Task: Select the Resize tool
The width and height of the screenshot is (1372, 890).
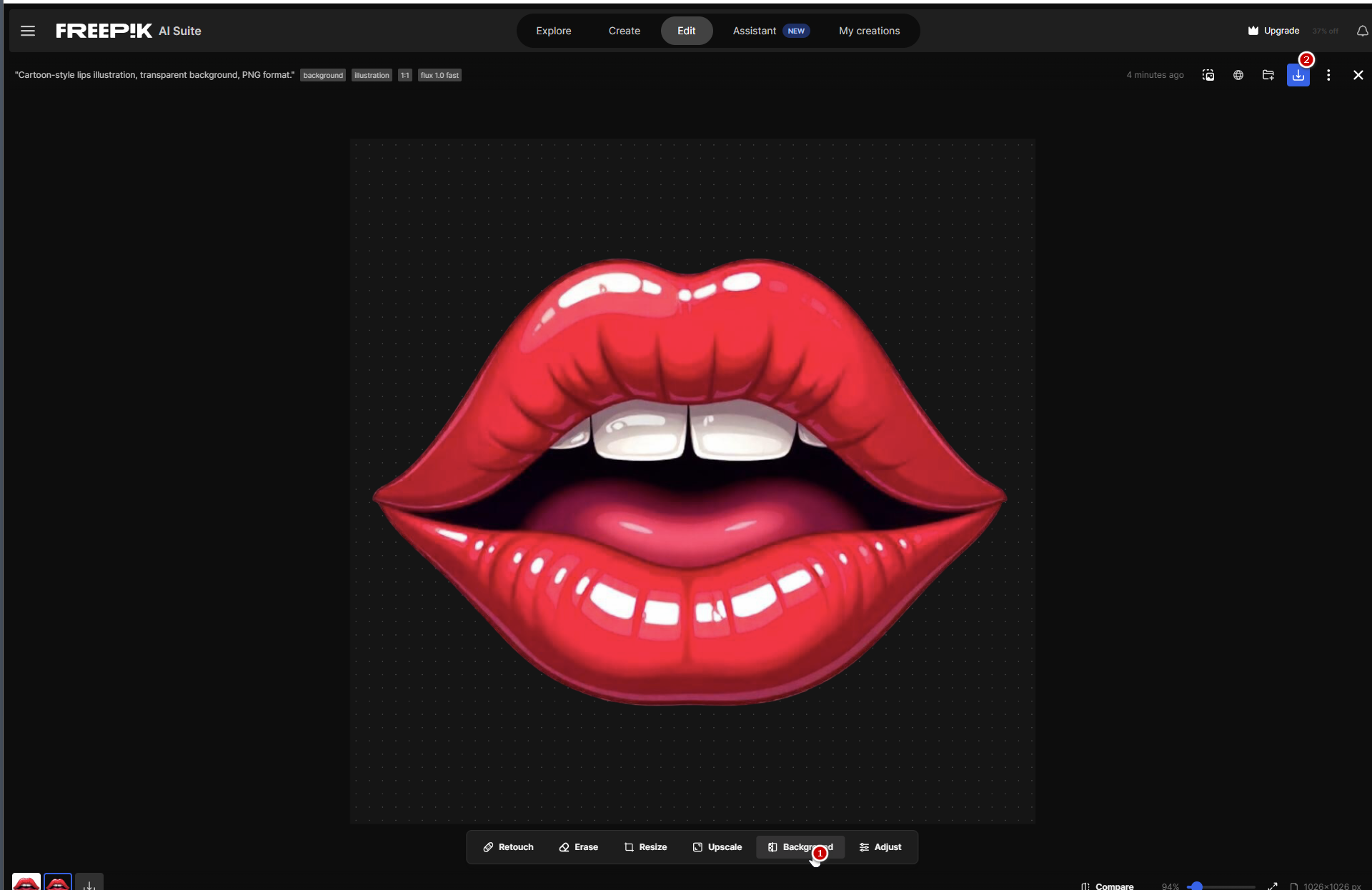Action: coord(645,847)
